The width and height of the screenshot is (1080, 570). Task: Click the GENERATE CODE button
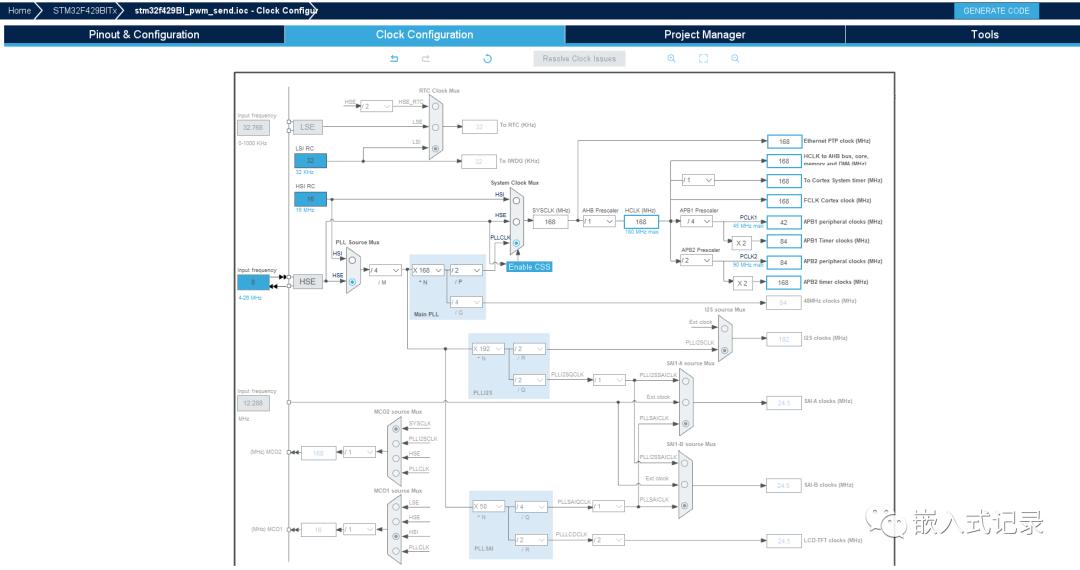point(996,11)
